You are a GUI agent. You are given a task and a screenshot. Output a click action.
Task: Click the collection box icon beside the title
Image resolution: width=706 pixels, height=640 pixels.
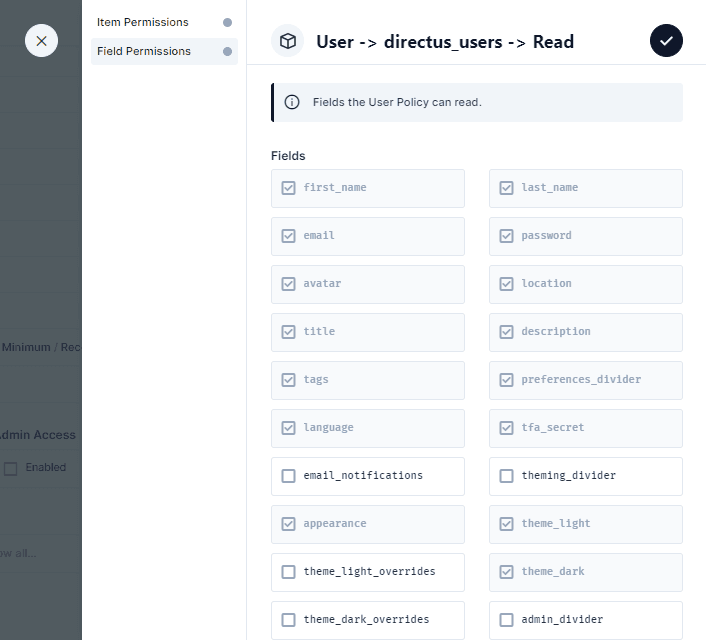288,41
